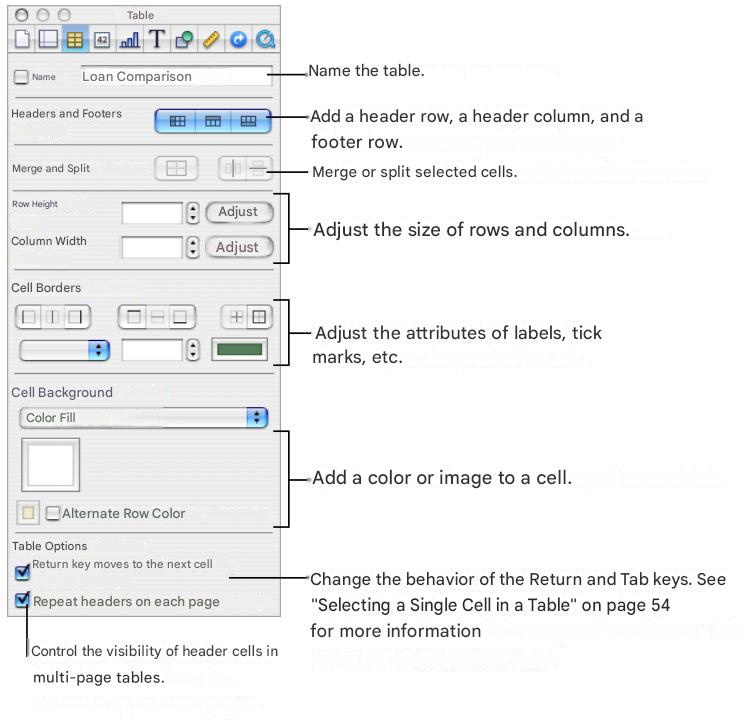Select the inner horizontal cell border
The width and height of the screenshot is (748, 722).
pyautogui.click(x=157, y=317)
